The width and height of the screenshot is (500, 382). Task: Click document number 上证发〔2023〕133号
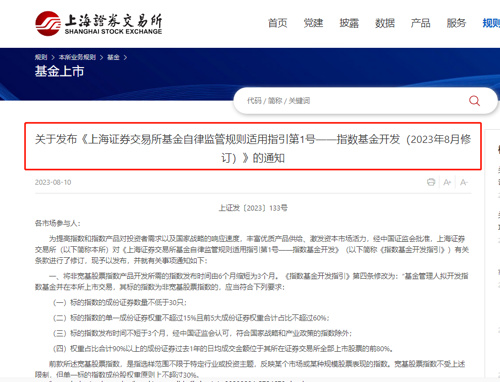pyautogui.click(x=253, y=208)
